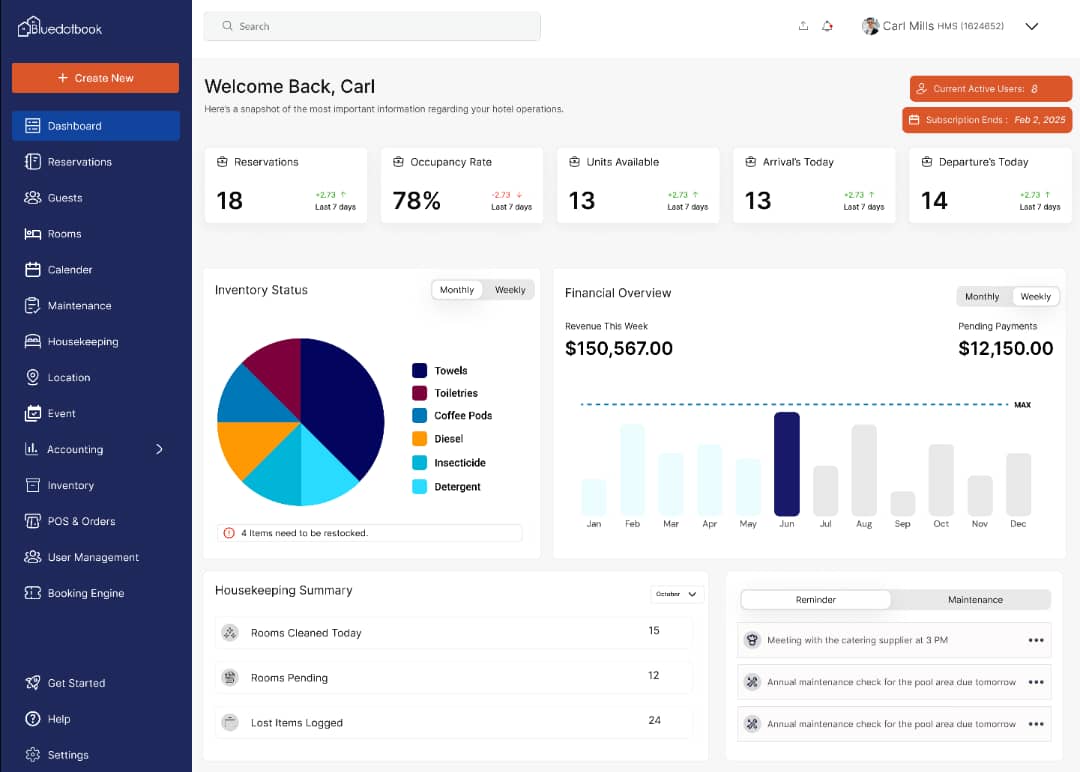Click "$12,150.00" pending payments value
Screen dimensions: 1080x772
click(x=1006, y=348)
